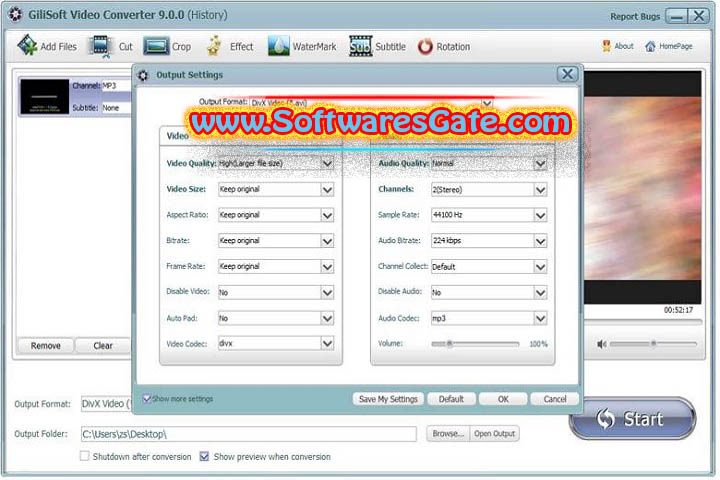Click the Clear button
This screenshot has width=720, height=480.
103,345
